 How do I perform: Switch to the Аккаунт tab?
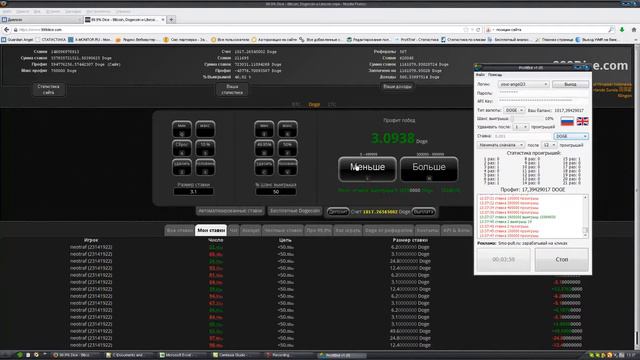[251, 230]
